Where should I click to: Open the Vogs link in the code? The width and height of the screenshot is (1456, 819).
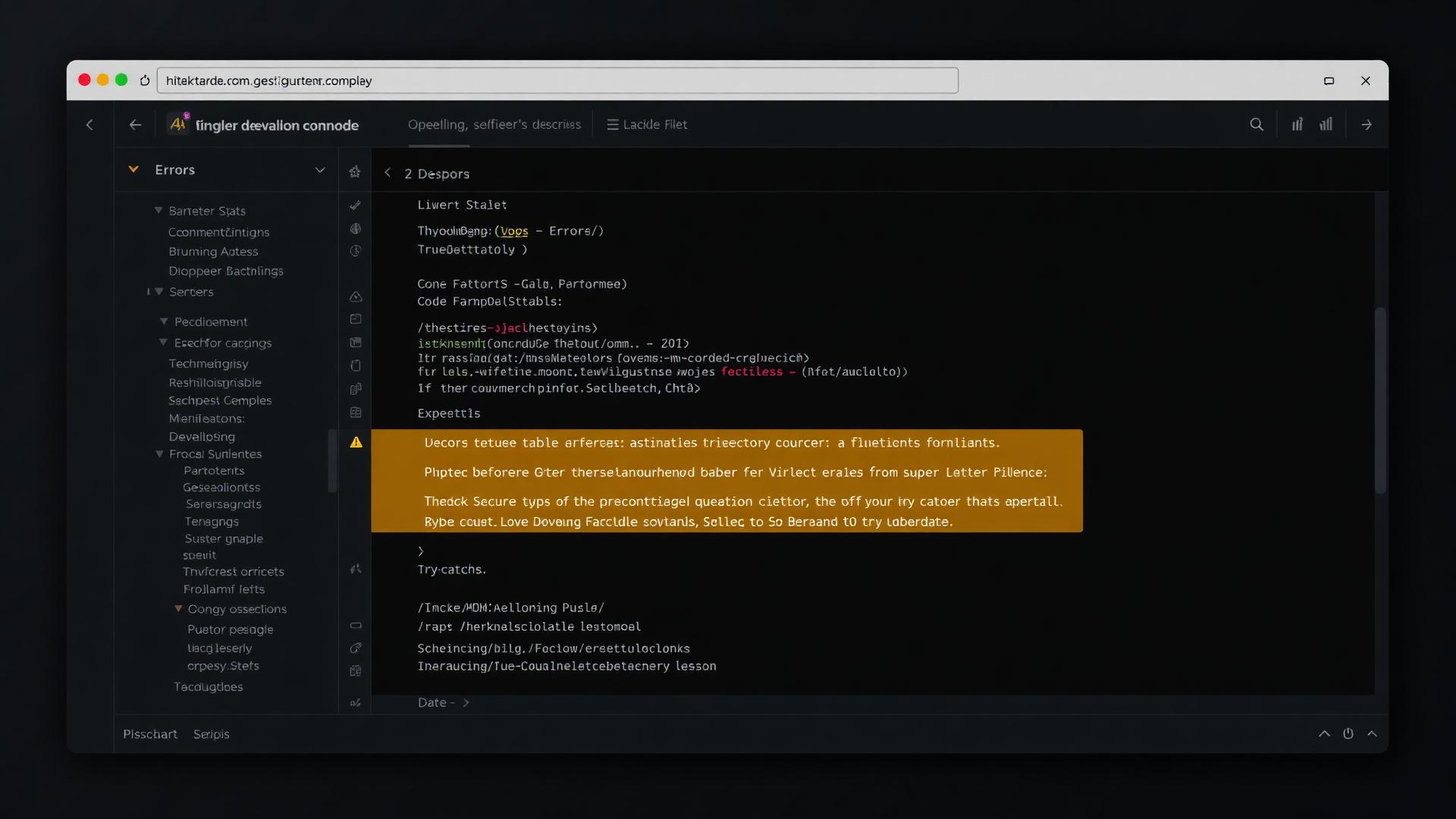pyautogui.click(x=514, y=231)
